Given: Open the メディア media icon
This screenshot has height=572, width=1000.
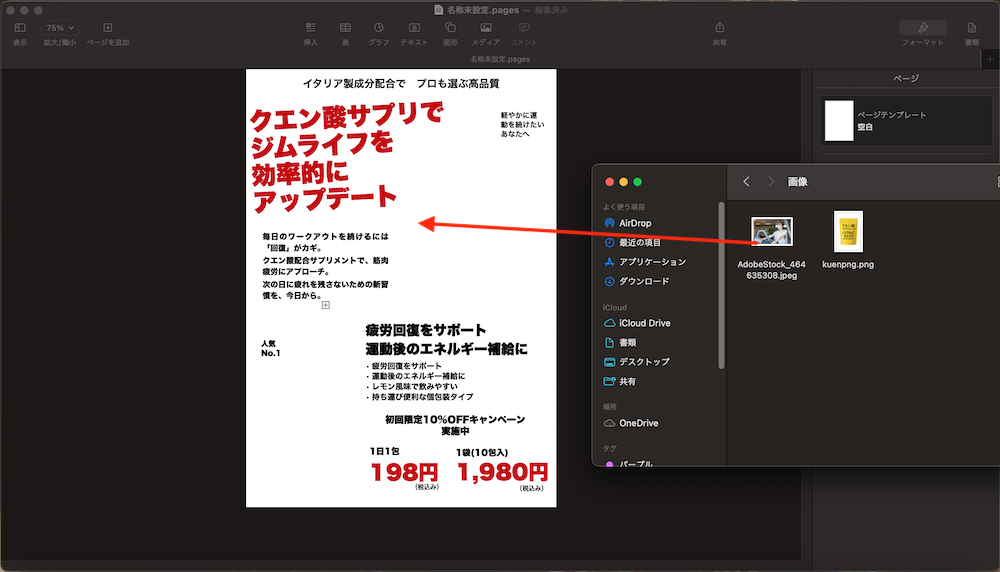Looking at the screenshot, I should pos(486,27).
